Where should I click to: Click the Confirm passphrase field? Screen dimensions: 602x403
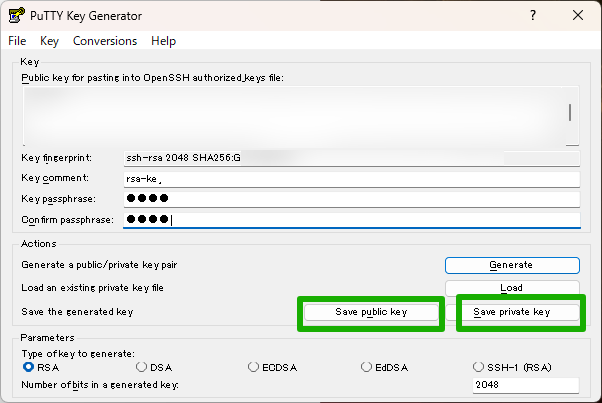pos(350,220)
